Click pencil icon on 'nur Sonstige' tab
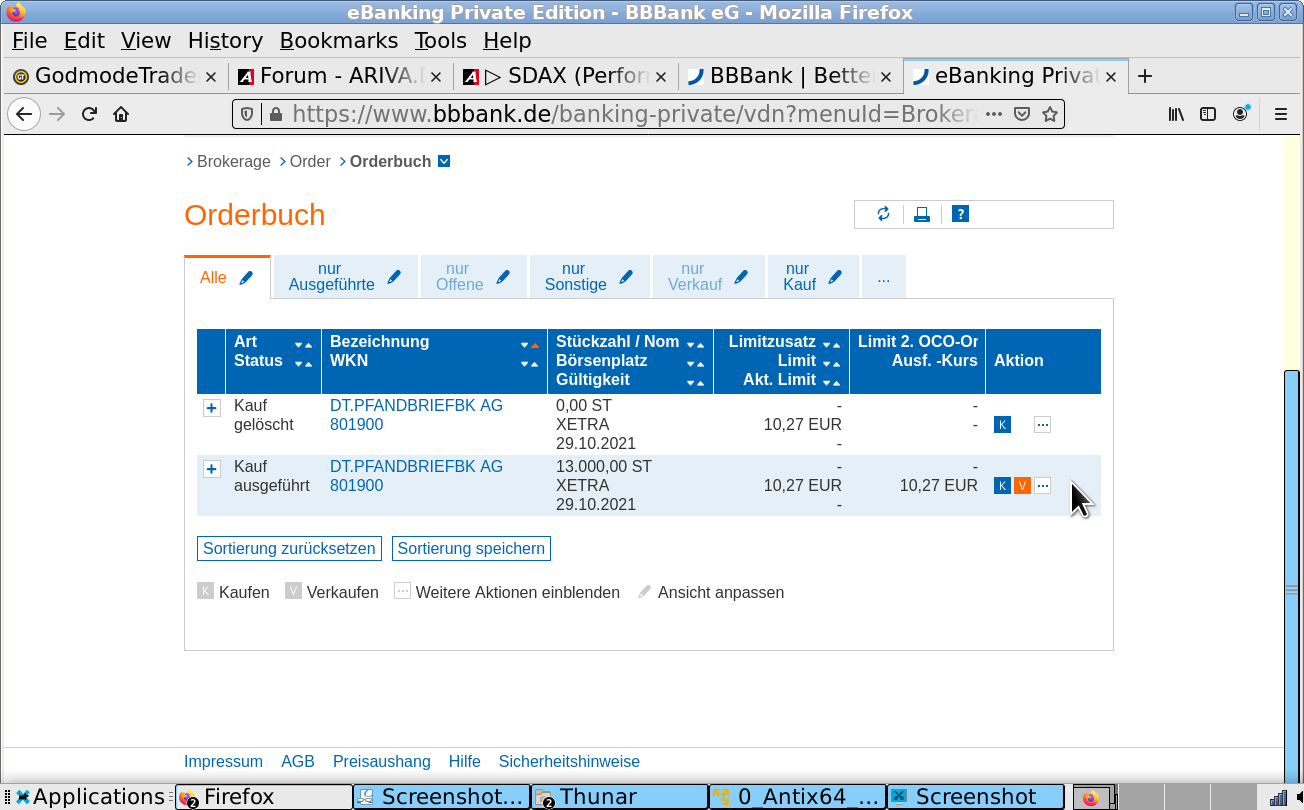The width and height of the screenshot is (1304, 810). [626, 276]
